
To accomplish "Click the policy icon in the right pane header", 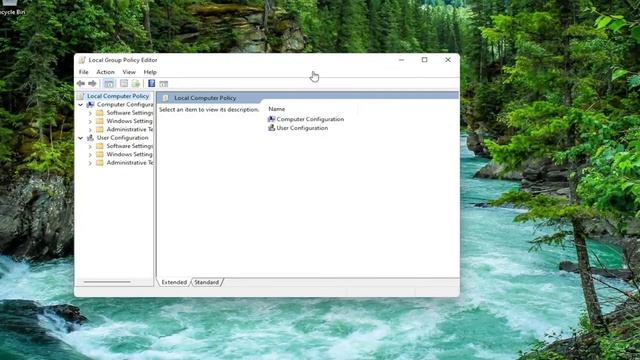I will (166, 98).
